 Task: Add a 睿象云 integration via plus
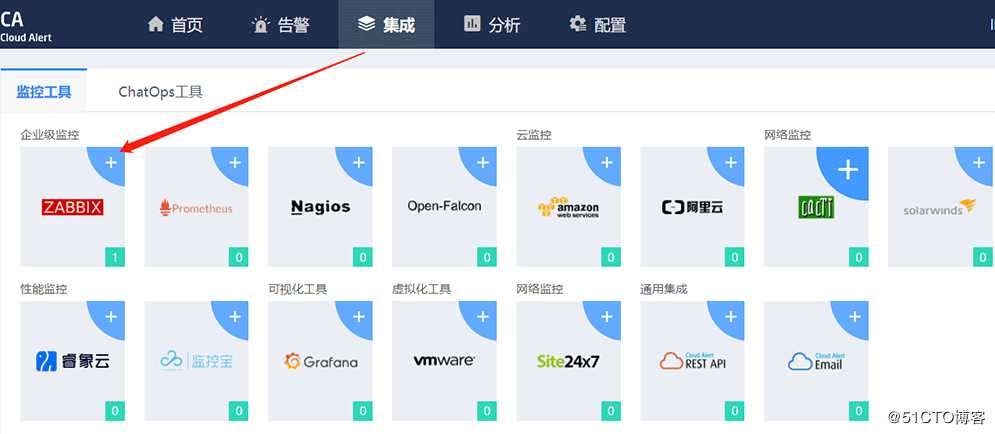(111, 316)
